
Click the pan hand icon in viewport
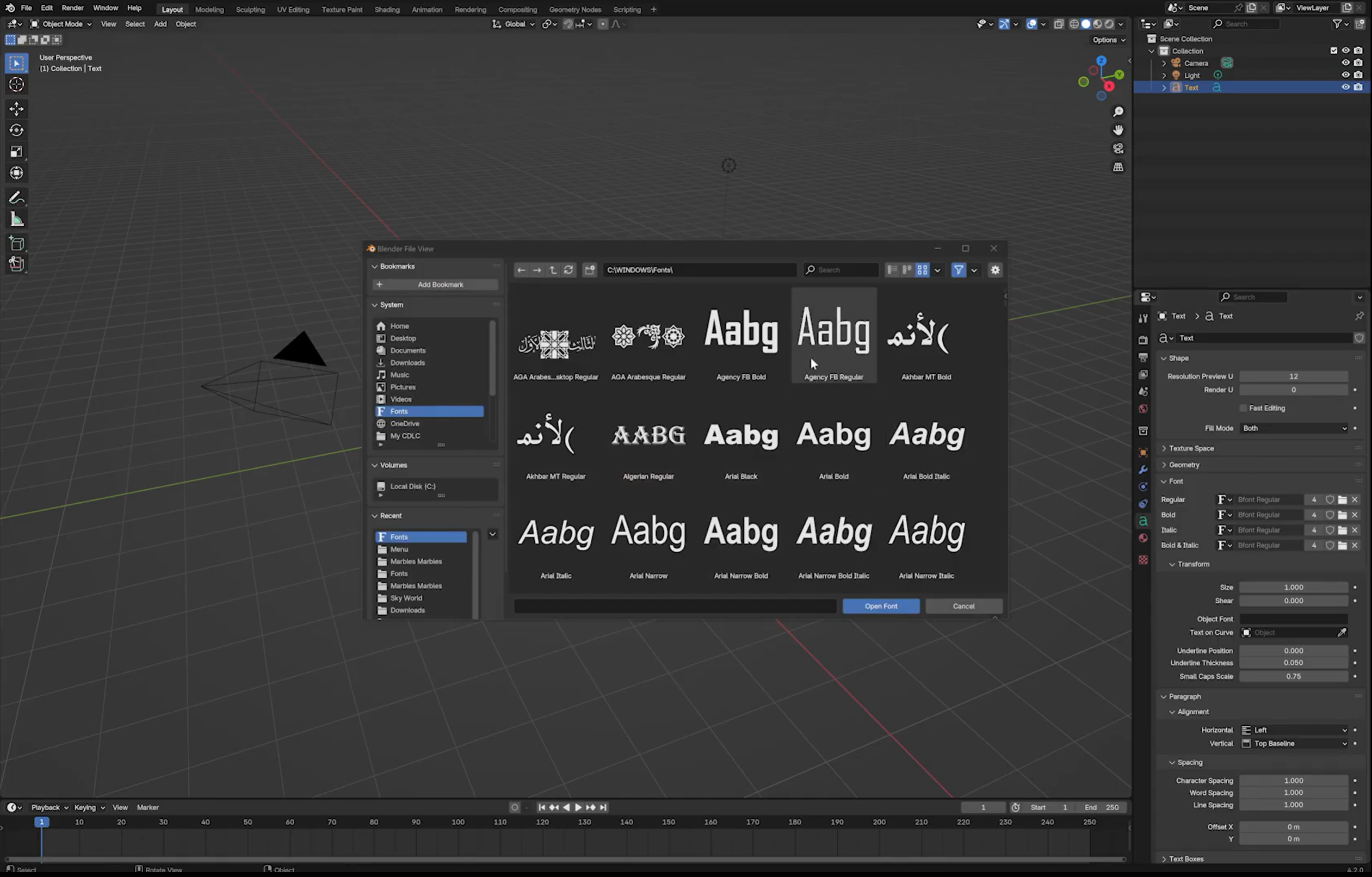pos(1118,130)
